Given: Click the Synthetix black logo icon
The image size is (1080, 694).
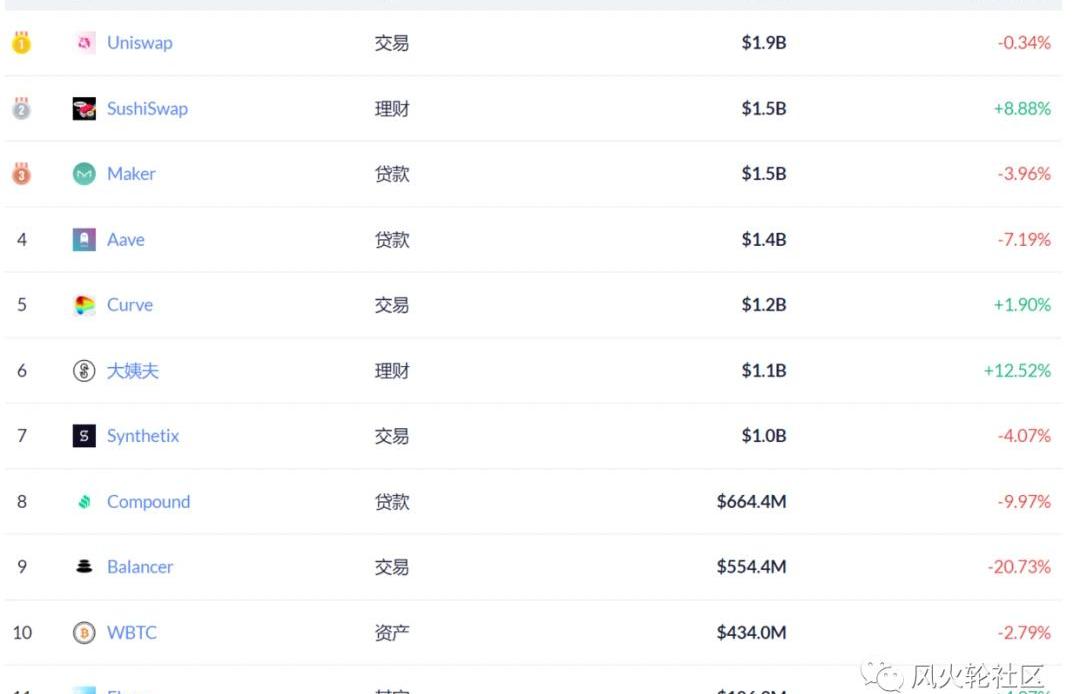Looking at the screenshot, I should 84,436.
